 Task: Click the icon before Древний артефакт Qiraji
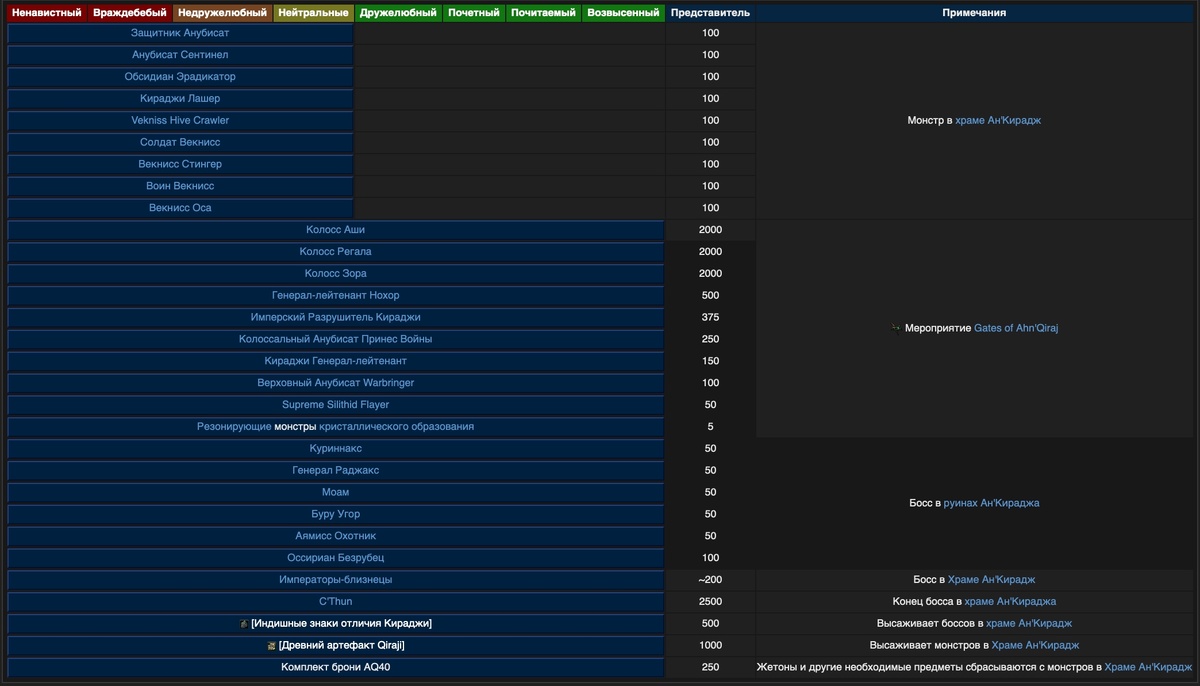(271, 646)
